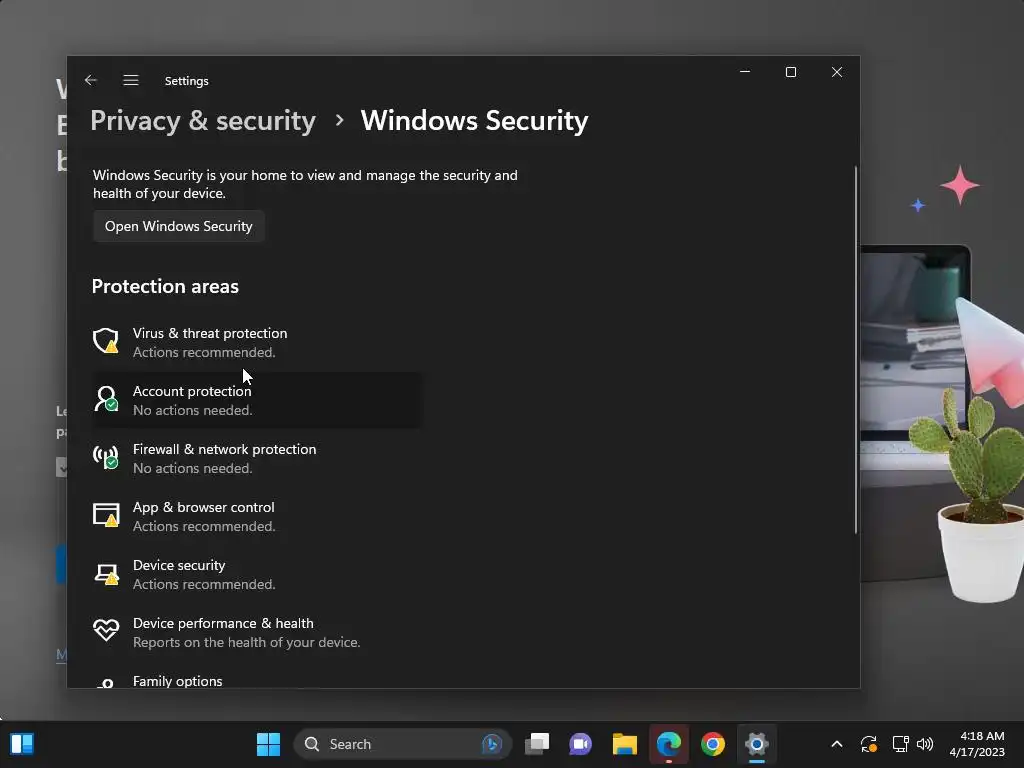Click the App & browser control window icon
Screen dimensions: 1024x768
[106, 515]
